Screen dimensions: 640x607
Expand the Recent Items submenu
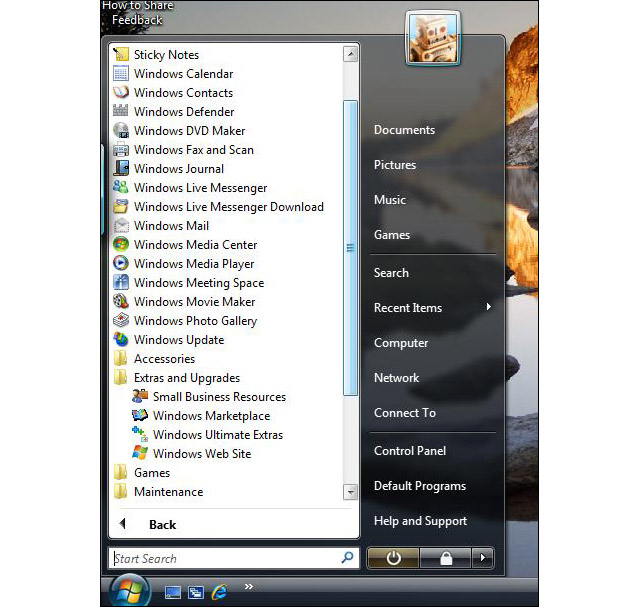(x=433, y=307)
